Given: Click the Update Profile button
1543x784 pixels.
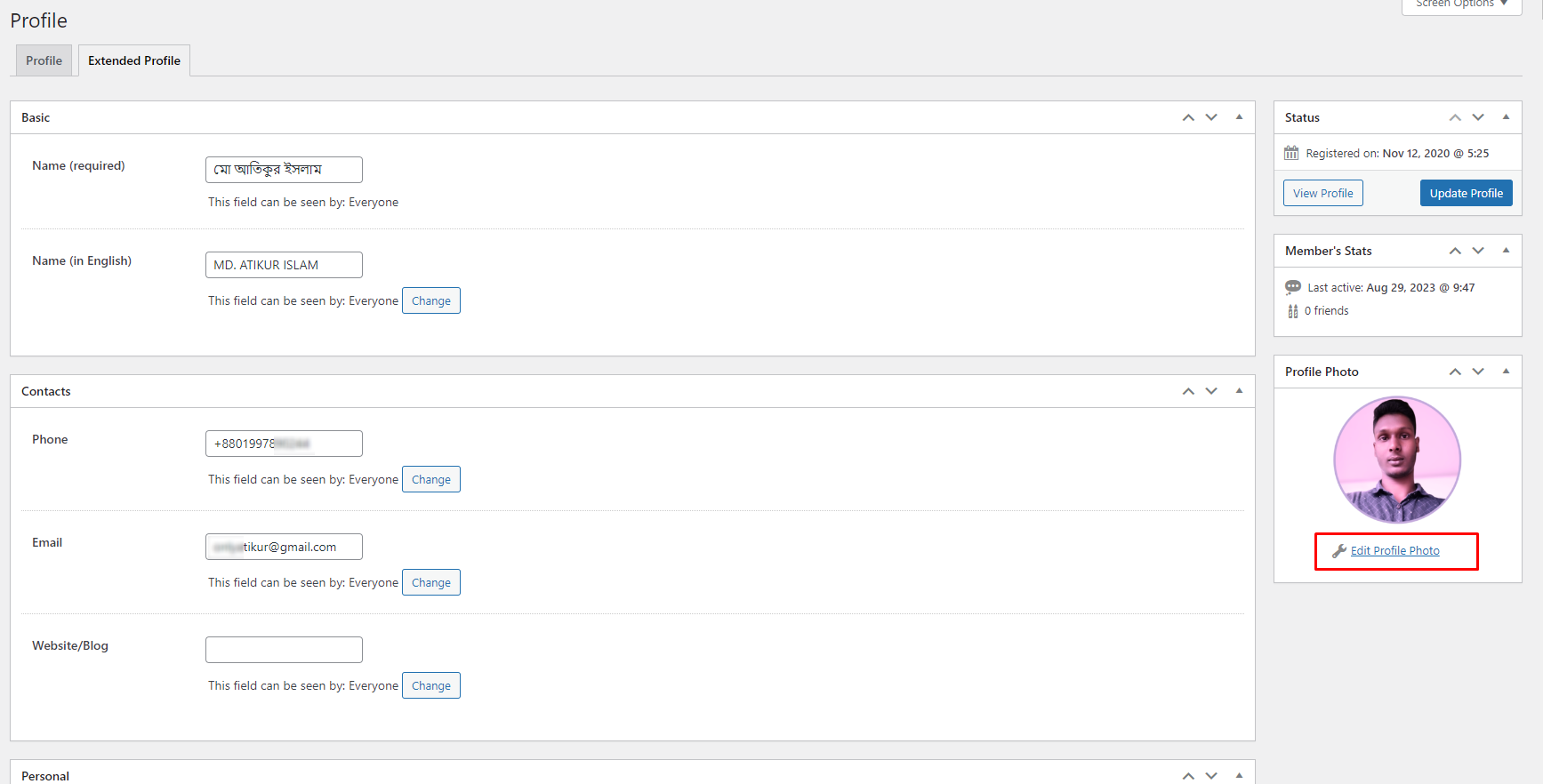Looking at the screenshot, I should coord(1466,193).
